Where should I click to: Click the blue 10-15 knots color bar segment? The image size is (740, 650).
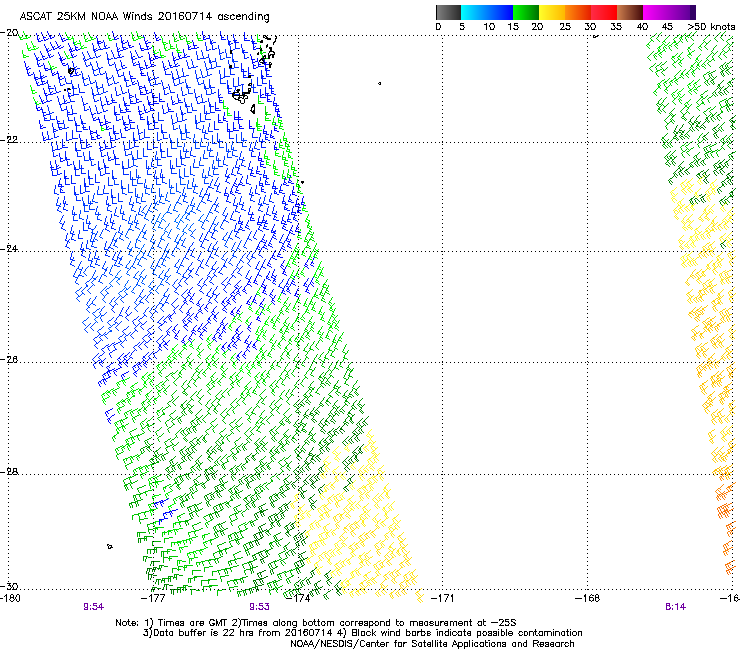(x=500, y=12)
